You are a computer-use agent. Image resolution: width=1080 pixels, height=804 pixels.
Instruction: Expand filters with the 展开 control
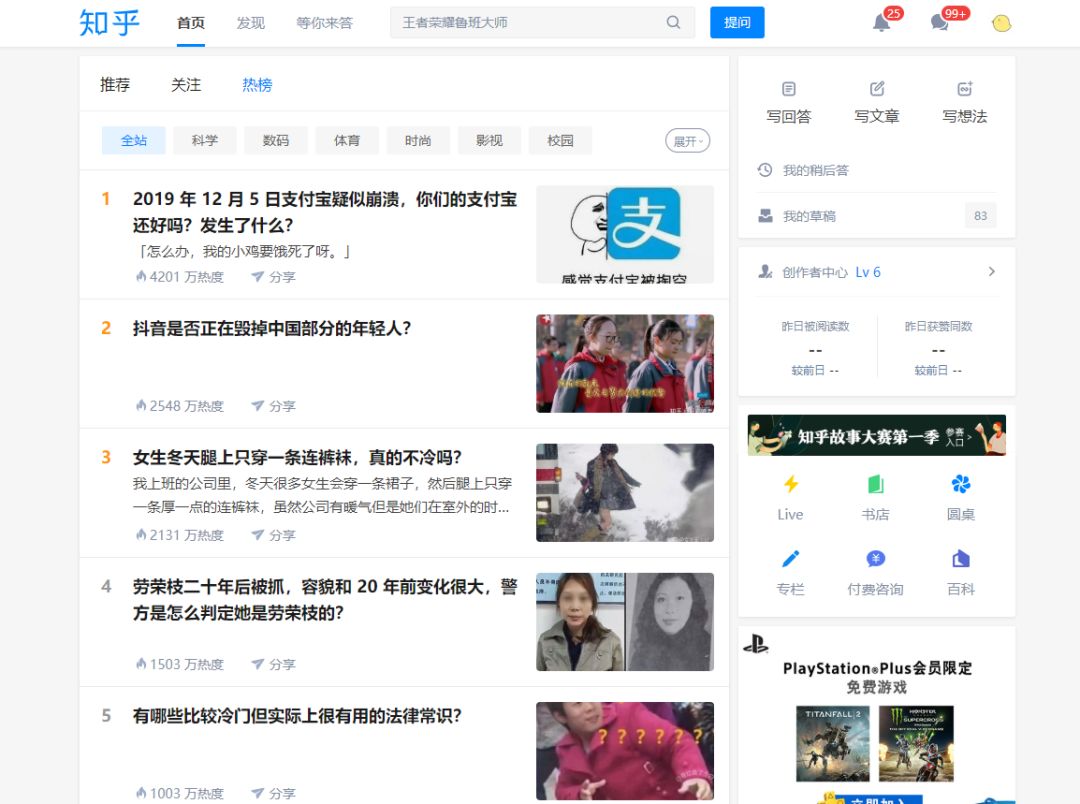coord(686,140)
